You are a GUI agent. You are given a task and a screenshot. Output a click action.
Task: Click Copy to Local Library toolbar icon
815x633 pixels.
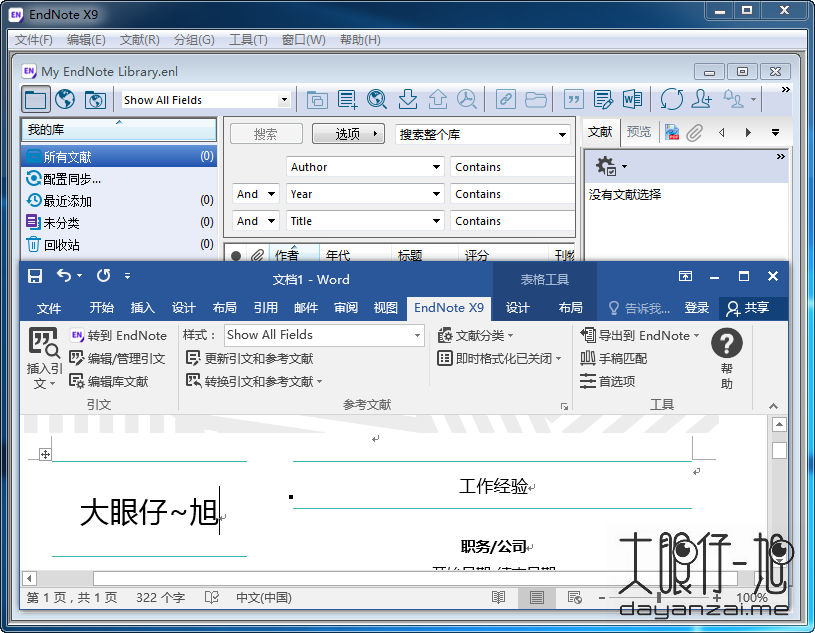coord(317,99)
